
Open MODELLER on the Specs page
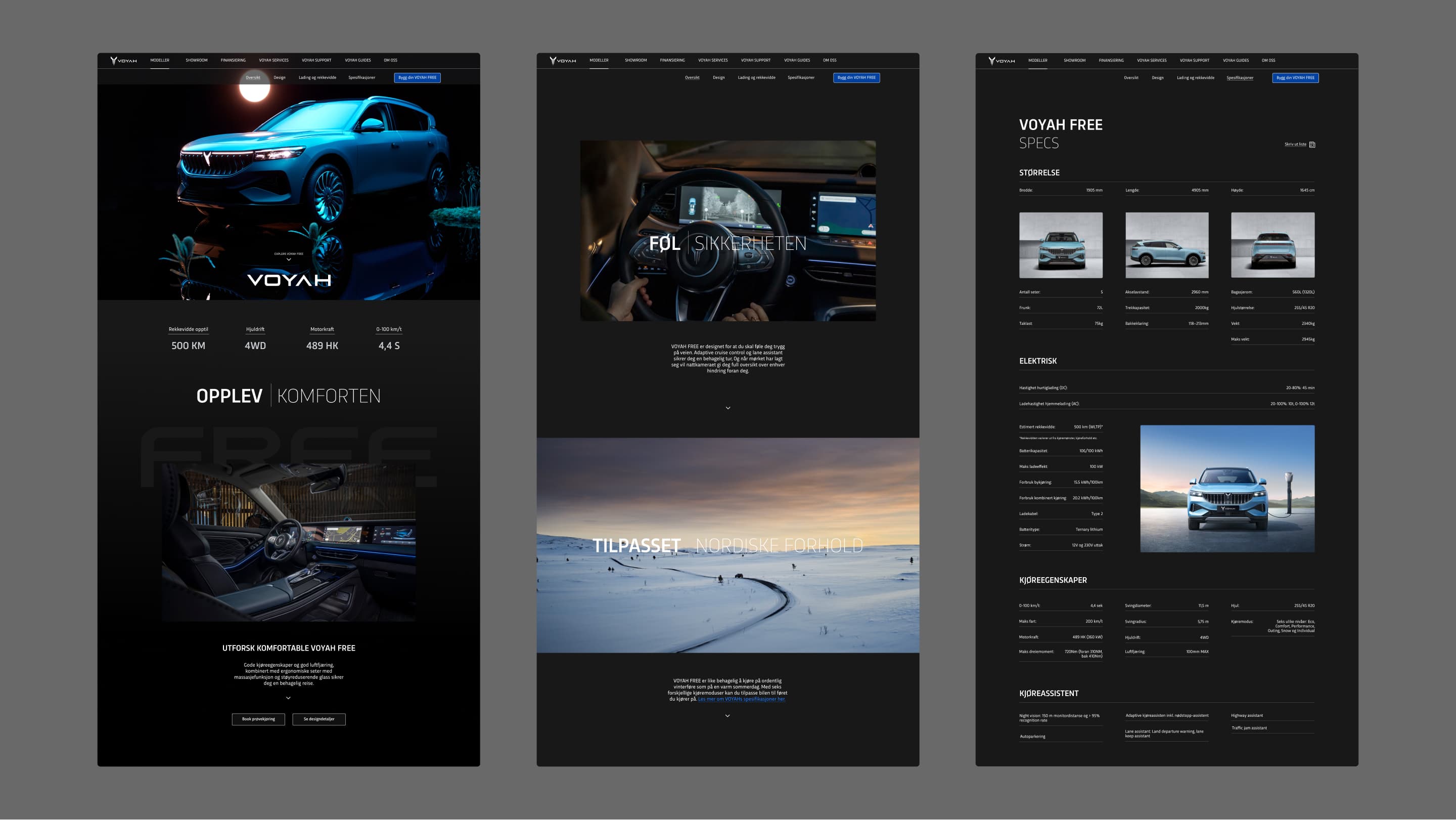point(1038,61)
